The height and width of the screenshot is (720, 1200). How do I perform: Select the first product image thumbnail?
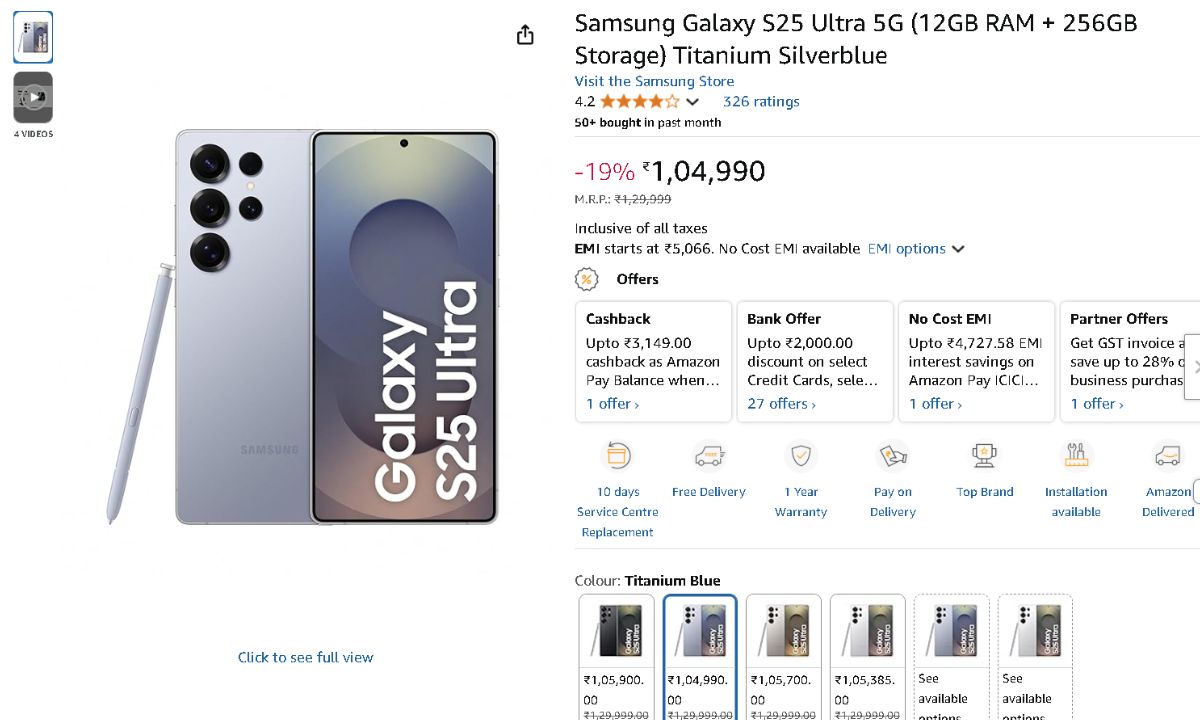click(x=33, y=38)
